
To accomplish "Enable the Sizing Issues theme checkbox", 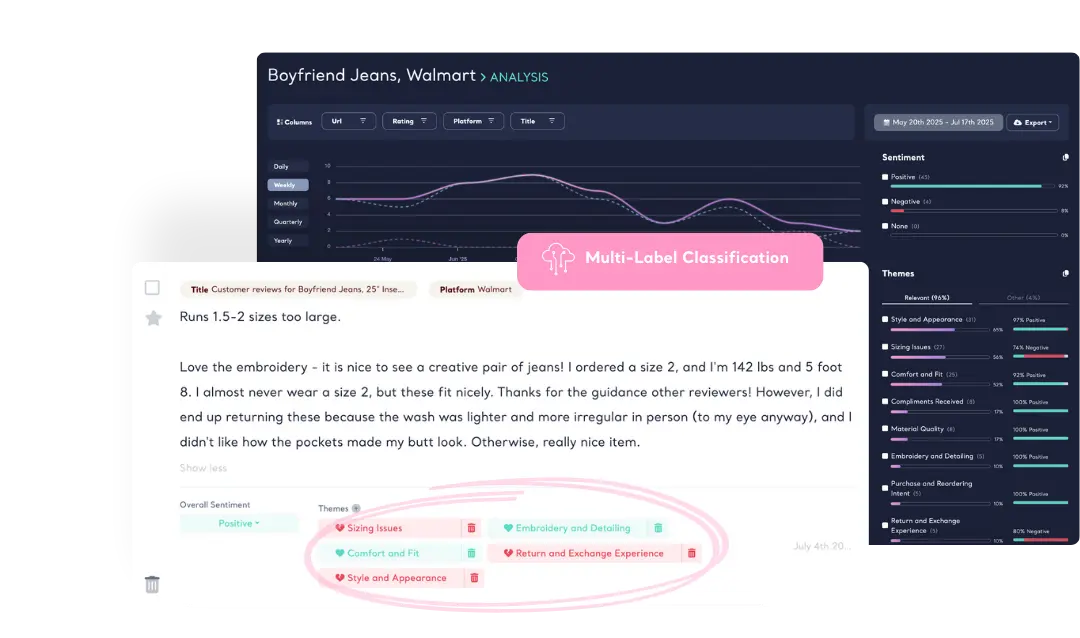I will click(885, 347).
